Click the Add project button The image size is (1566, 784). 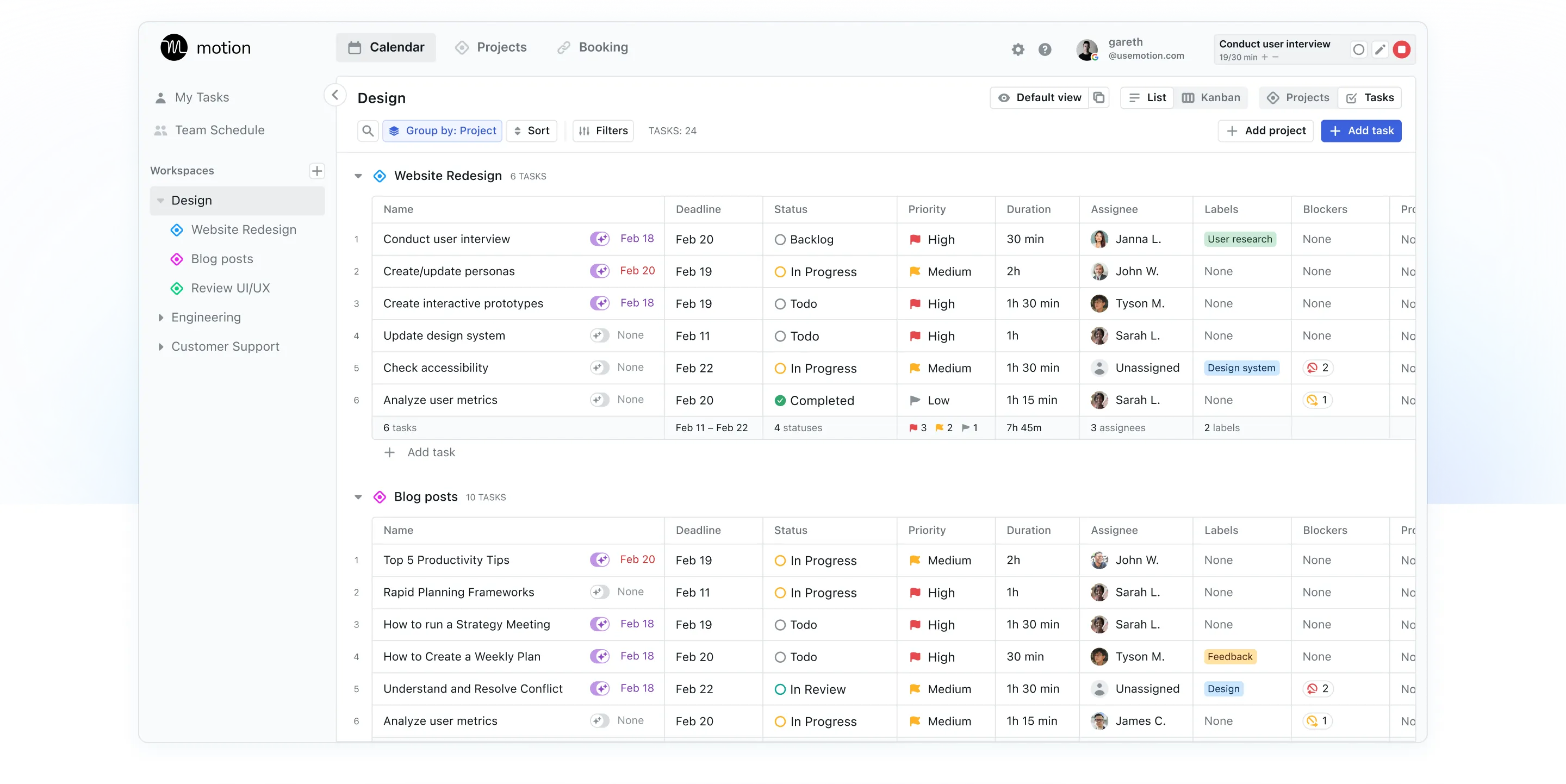[1266, 130]
